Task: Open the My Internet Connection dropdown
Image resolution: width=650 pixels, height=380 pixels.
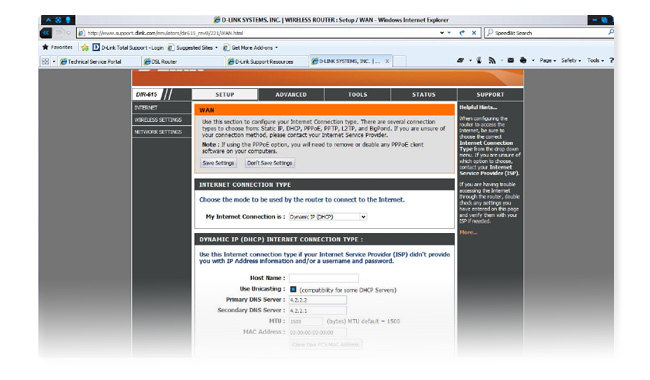Action: point(328,217)
